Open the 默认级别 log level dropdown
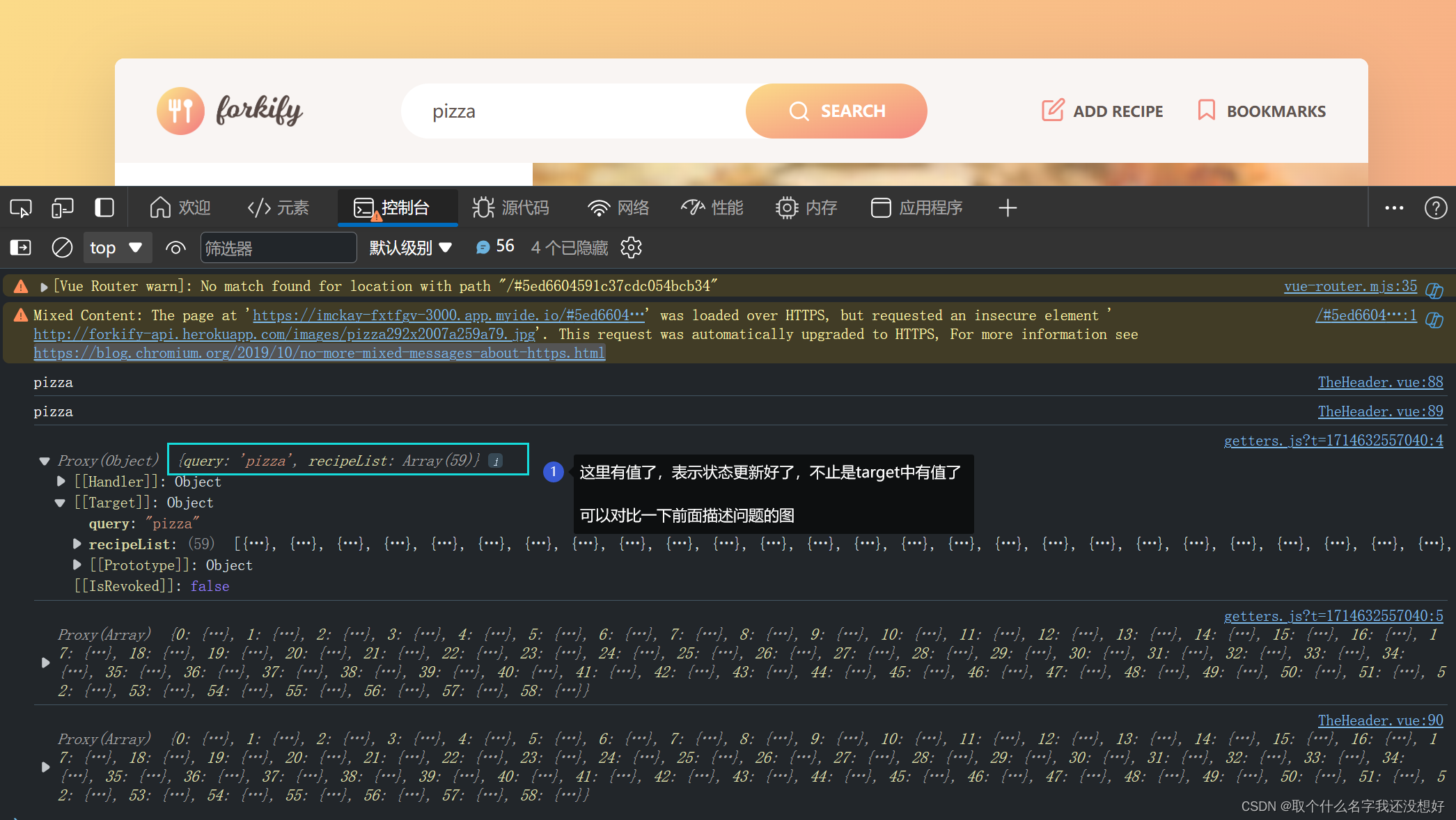This screenshot has height=820, width=1456. pyautogui.click(x=411, y=248)
